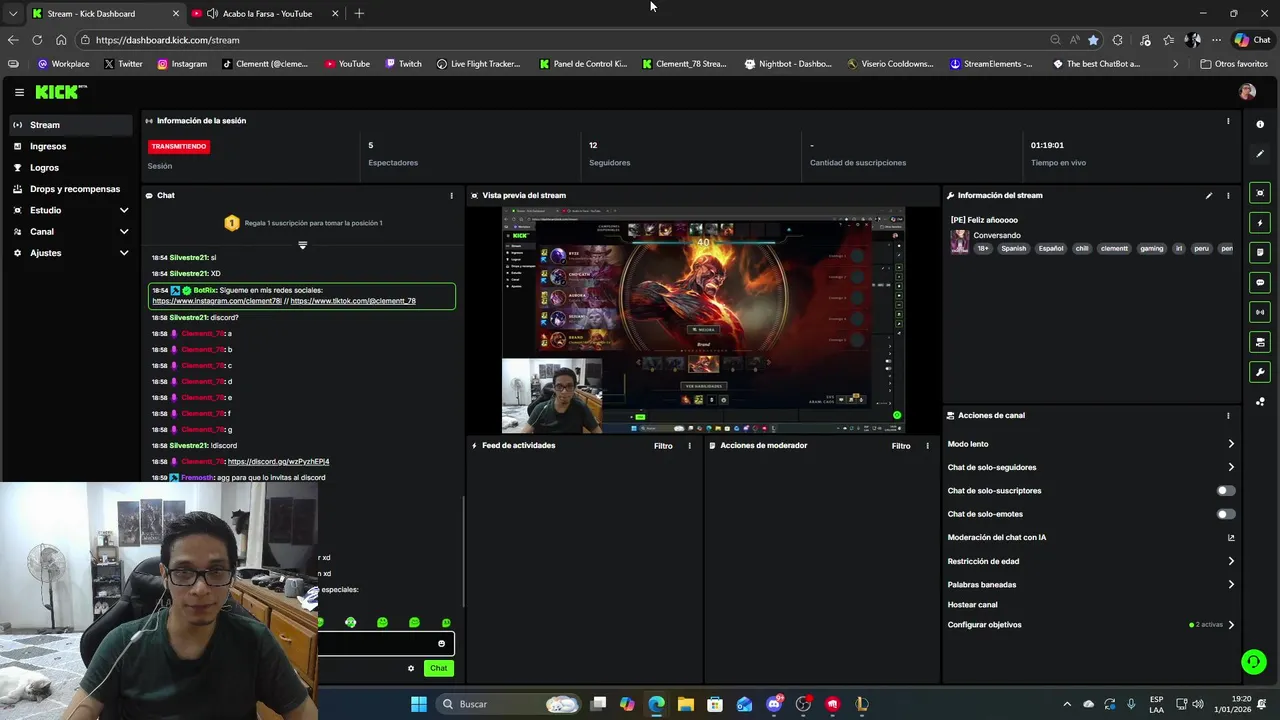Screen dimensions: 1280x720
Task: Toggle Chat de solo-emotes switch
Action: (1225, 514)
